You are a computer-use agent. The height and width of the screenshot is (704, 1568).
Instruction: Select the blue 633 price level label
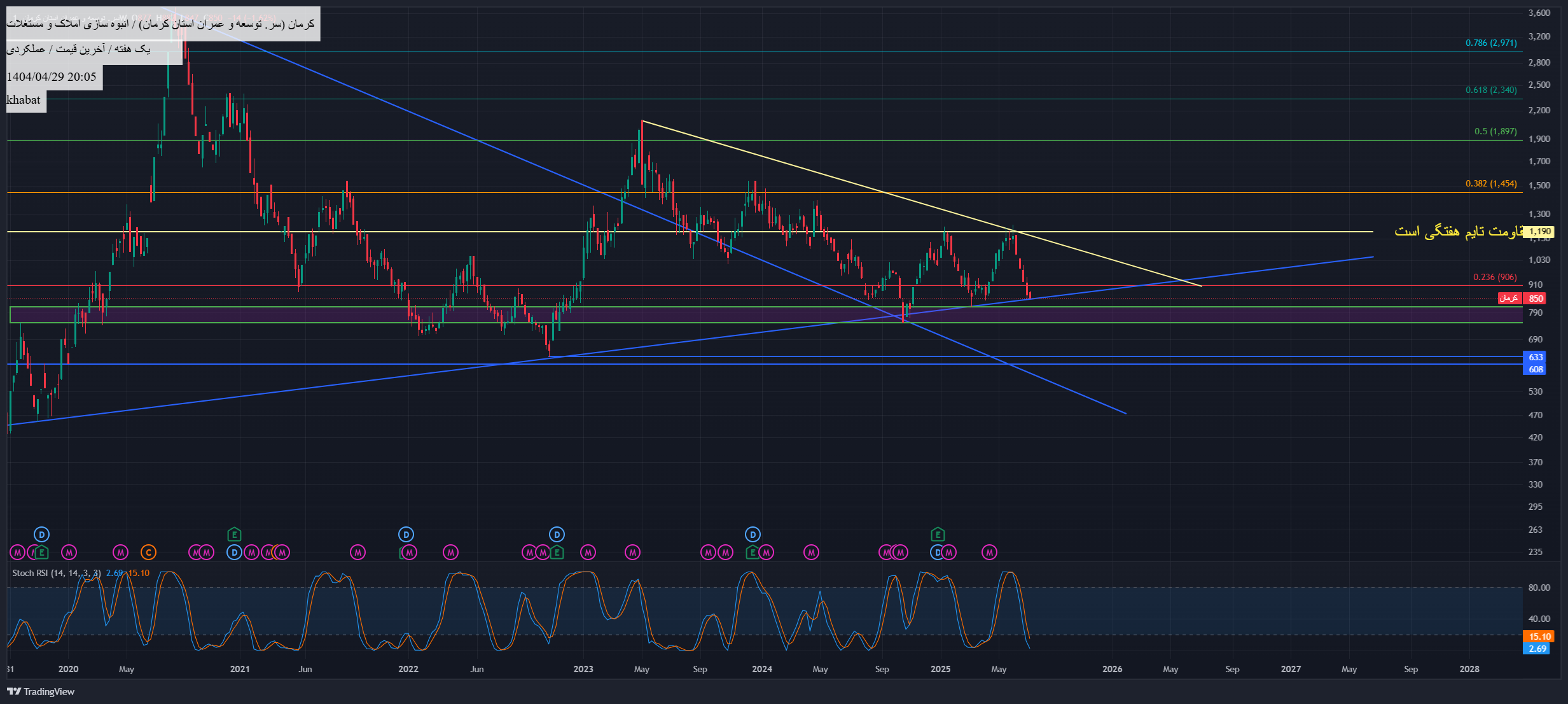click(1536, 357)
